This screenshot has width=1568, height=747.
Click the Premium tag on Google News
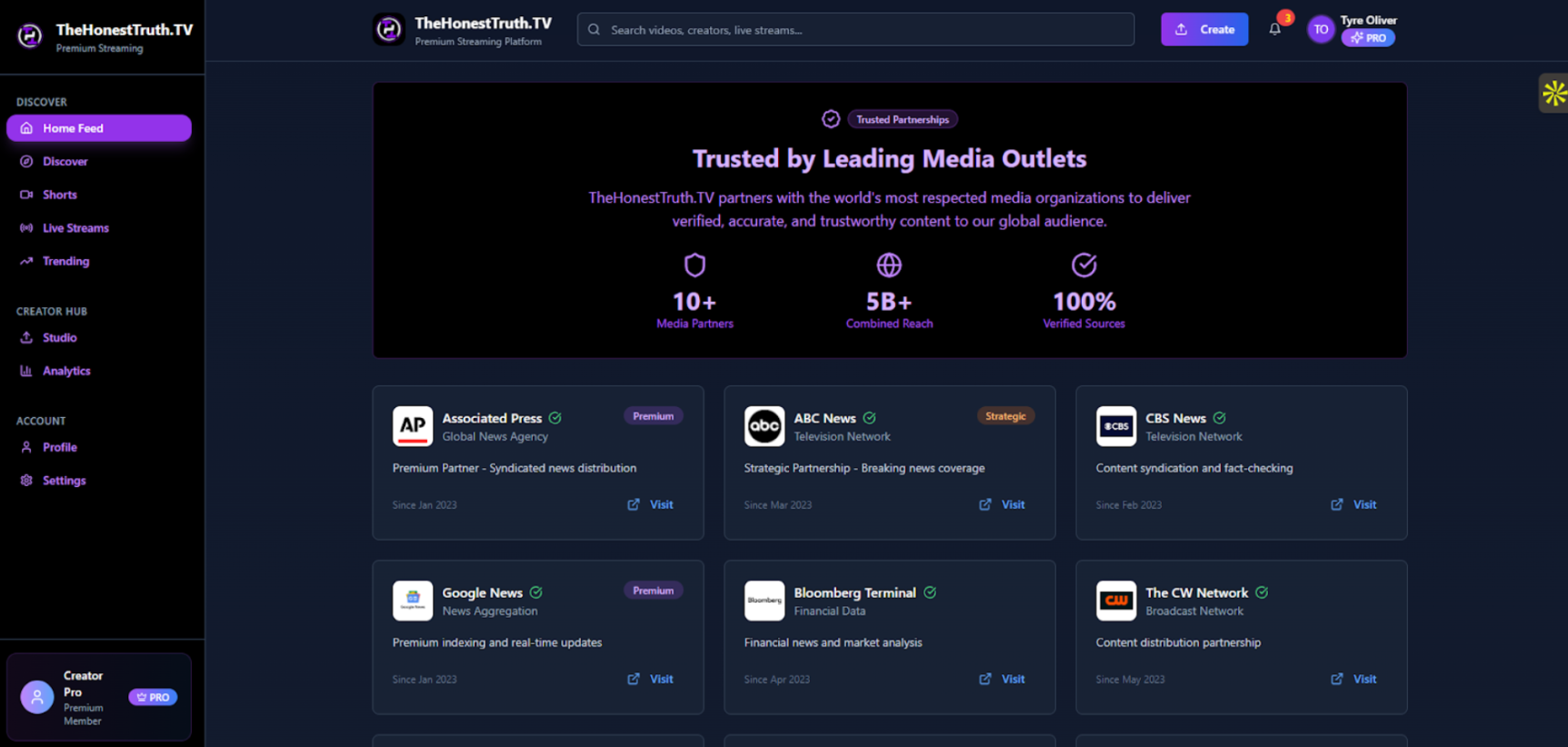pyautogui.click(x=653, y=591)
